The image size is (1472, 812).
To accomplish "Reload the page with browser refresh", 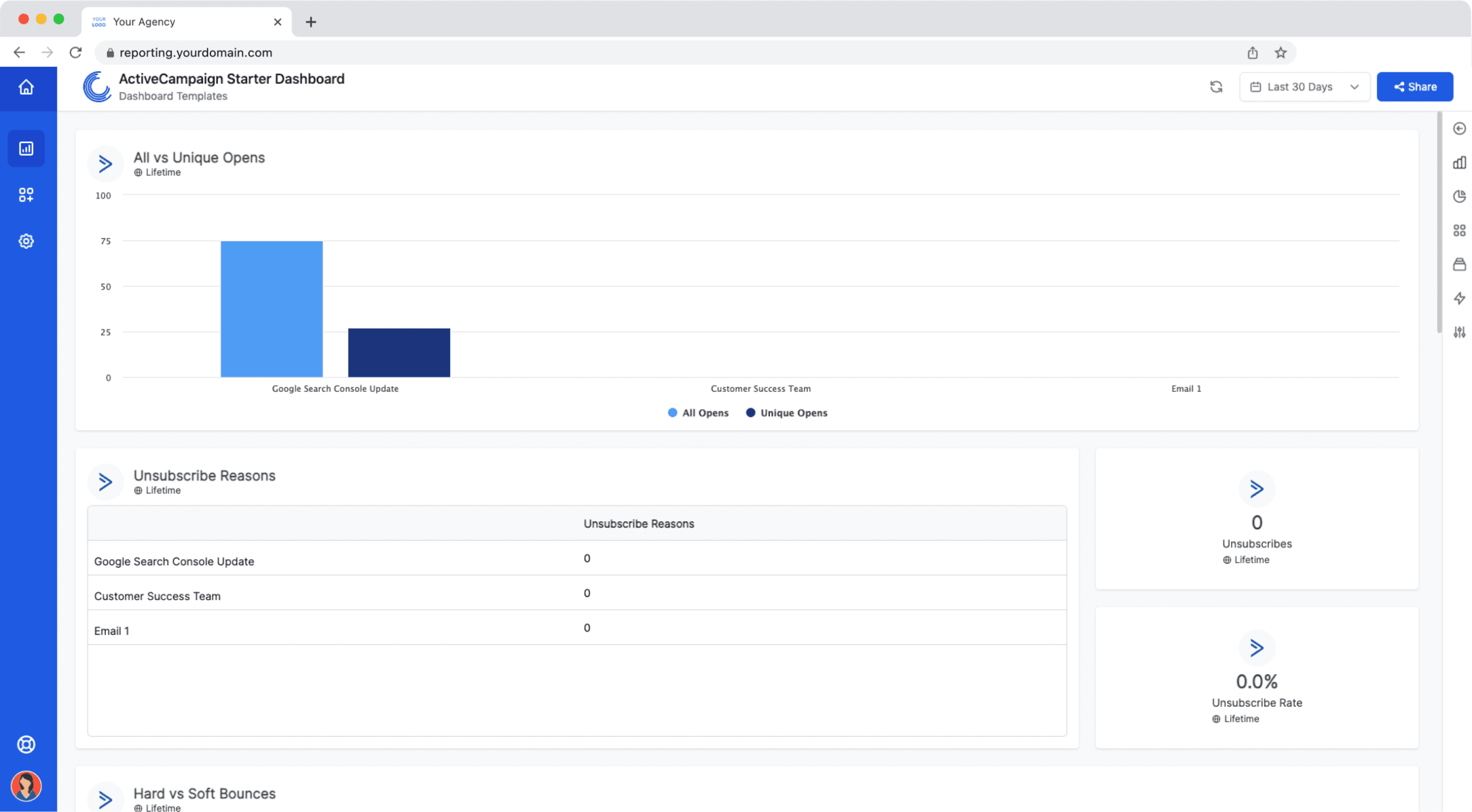I will click(x=75, y=52).
